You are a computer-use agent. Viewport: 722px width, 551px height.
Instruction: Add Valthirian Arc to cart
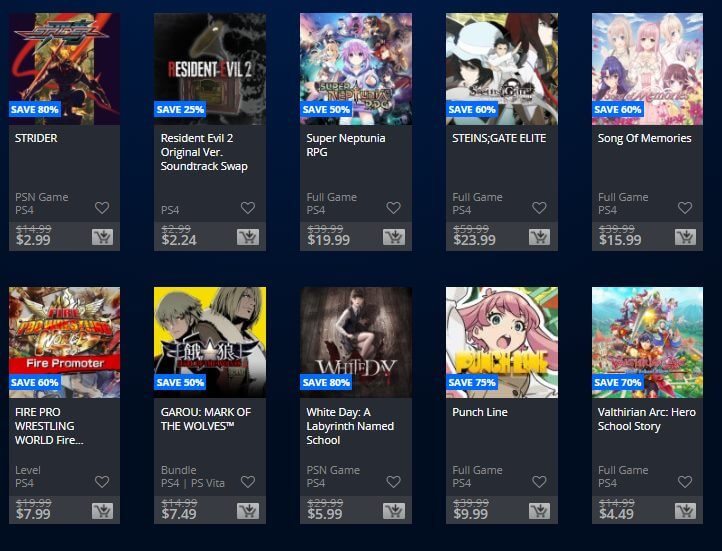tap(685, 511)
